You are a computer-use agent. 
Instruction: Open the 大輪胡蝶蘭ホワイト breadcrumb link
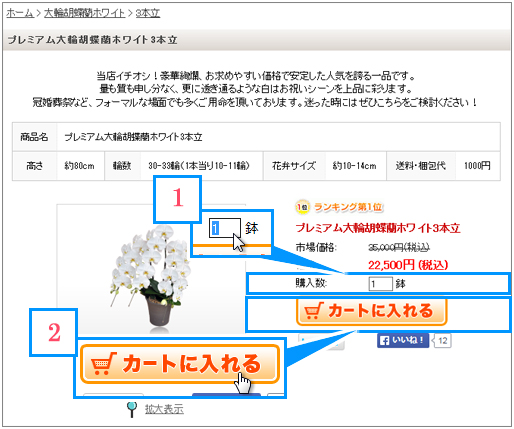[85, 13]
